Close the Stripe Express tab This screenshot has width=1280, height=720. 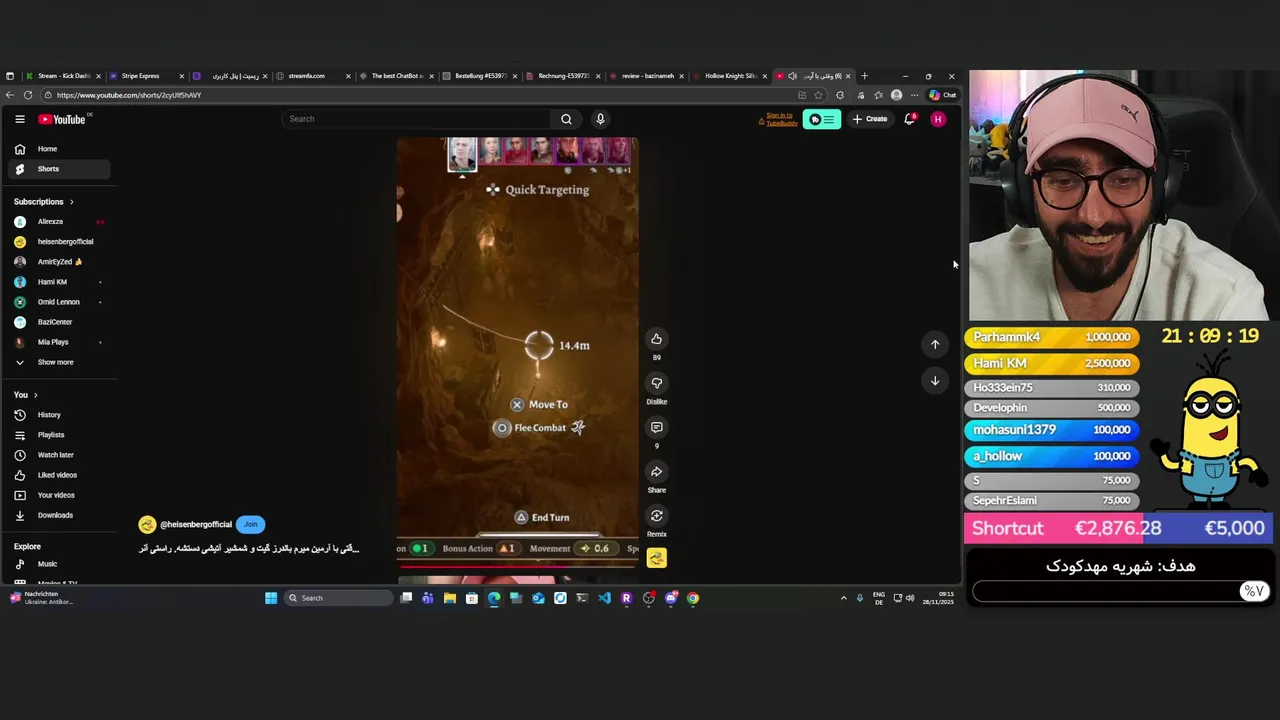point(181,76)
